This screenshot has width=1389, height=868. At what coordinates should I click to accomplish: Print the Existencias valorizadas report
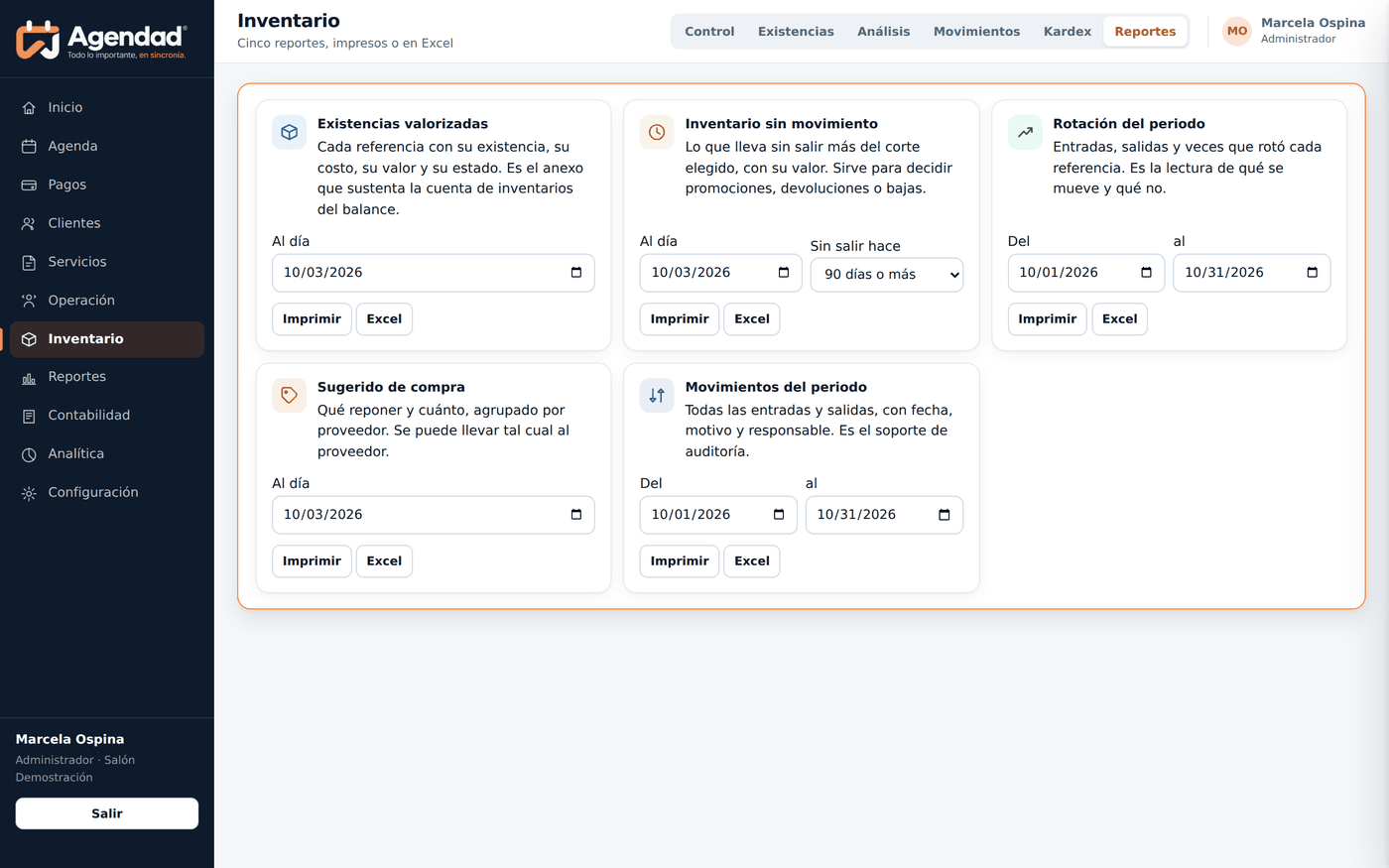pyautogui.click(x=312, y=319)
